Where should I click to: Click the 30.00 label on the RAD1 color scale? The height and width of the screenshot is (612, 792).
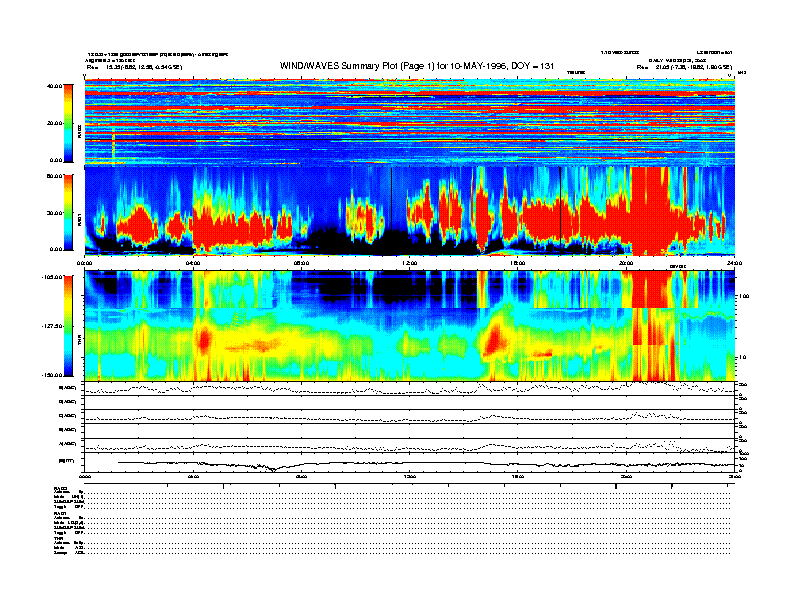pyautogui.click(x=54, y=213)
